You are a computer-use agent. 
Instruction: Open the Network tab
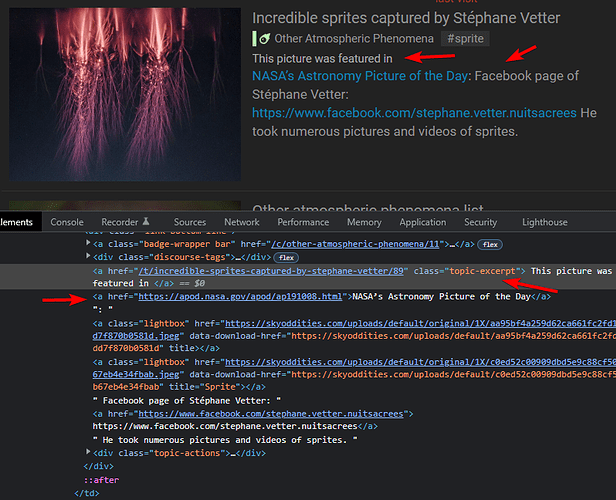(242, 222)
